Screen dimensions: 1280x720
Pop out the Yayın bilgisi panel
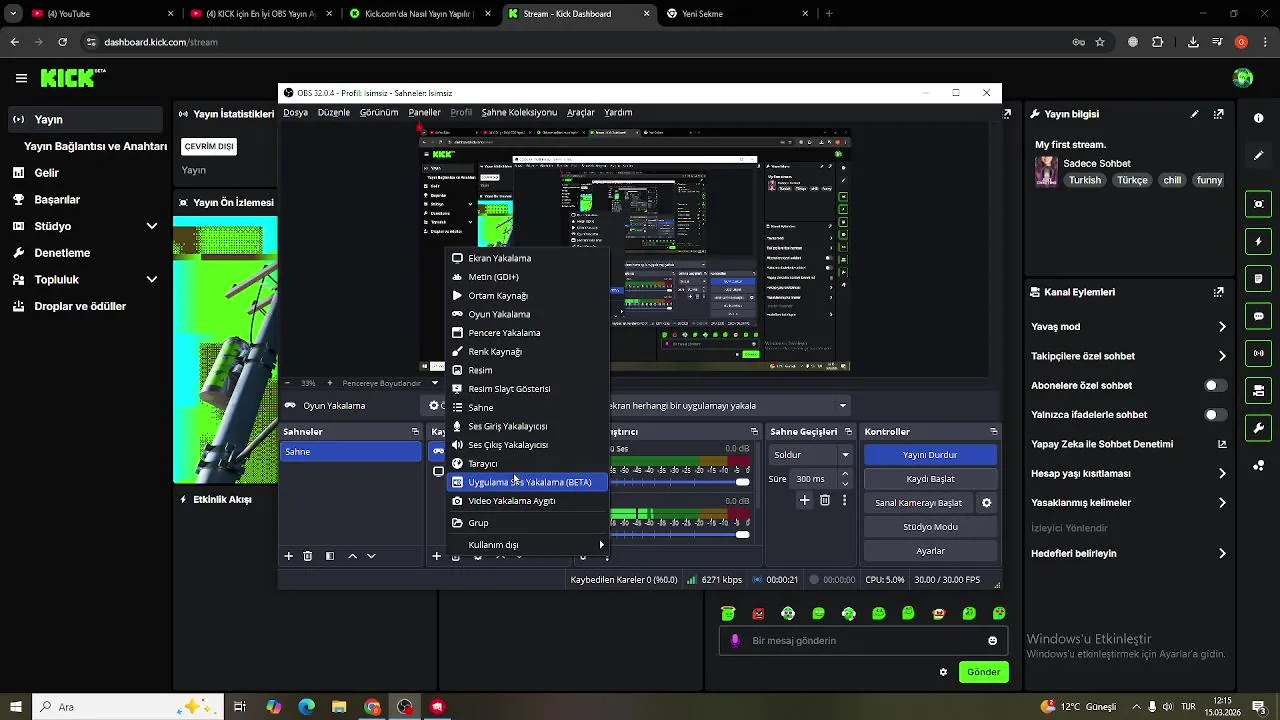(x=1218, y=114)
